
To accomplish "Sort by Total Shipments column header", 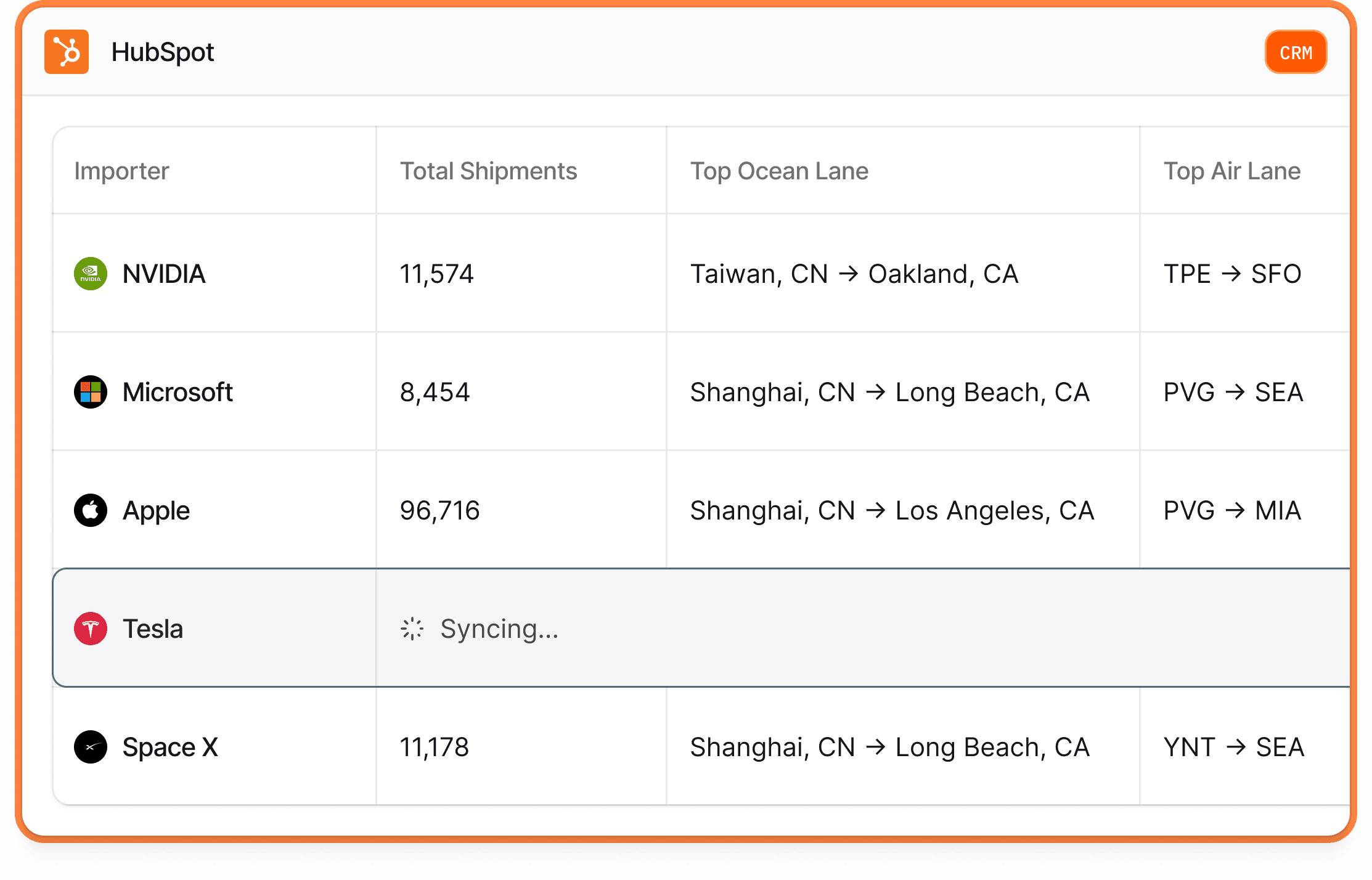I will [x=488, y=171].
